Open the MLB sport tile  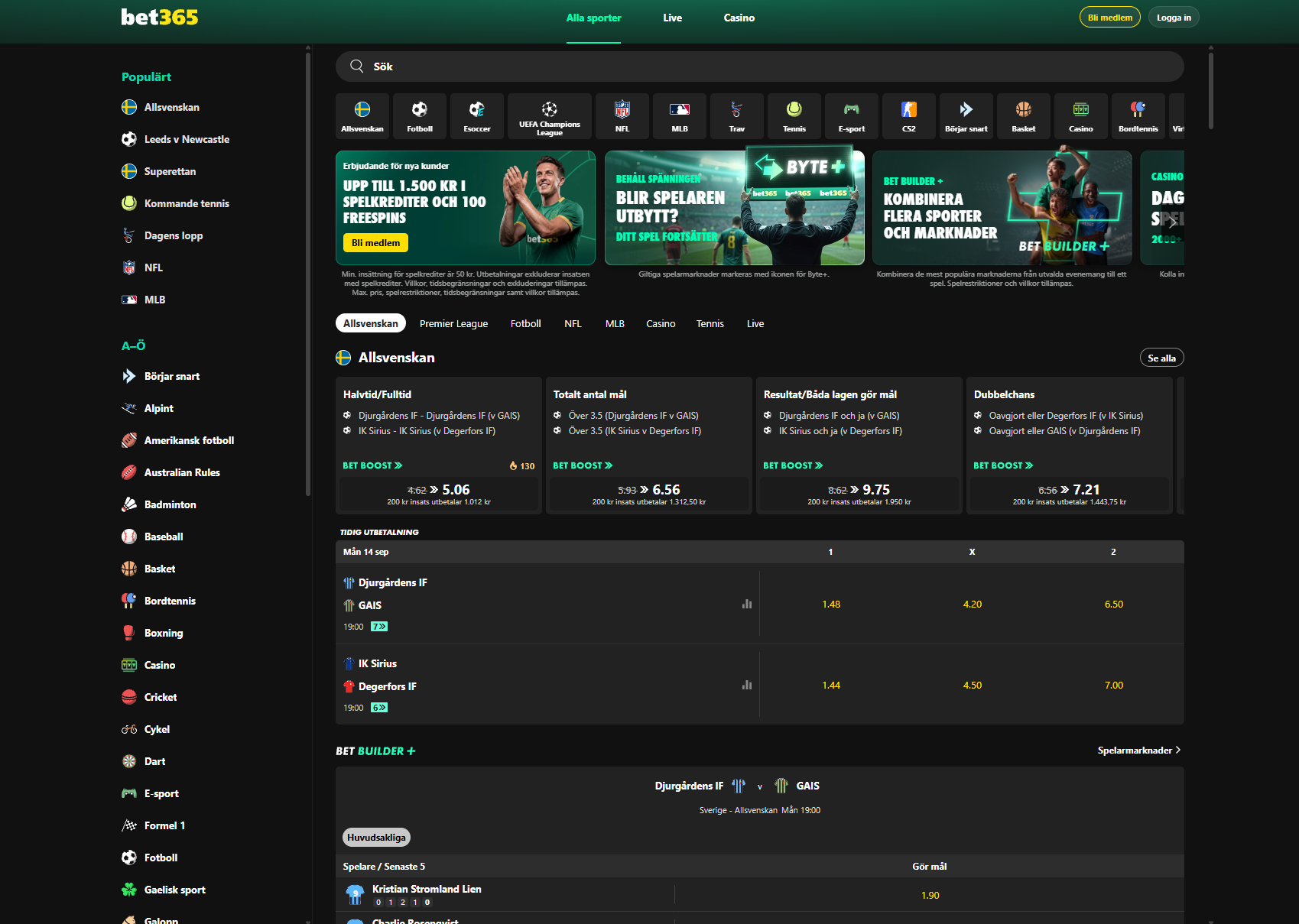[x=680, y=116]
